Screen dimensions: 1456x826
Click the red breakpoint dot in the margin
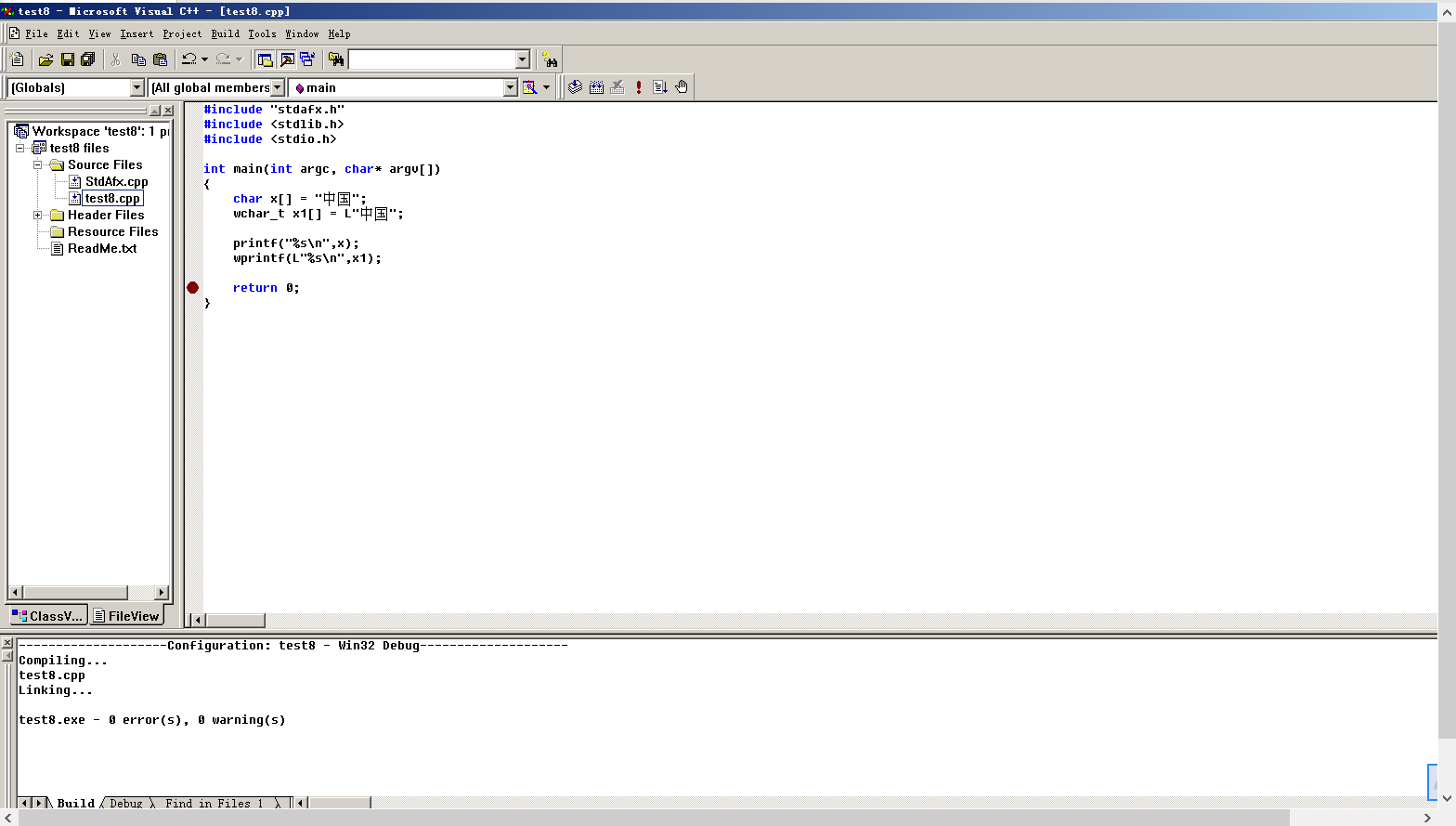tap(193, 288)
